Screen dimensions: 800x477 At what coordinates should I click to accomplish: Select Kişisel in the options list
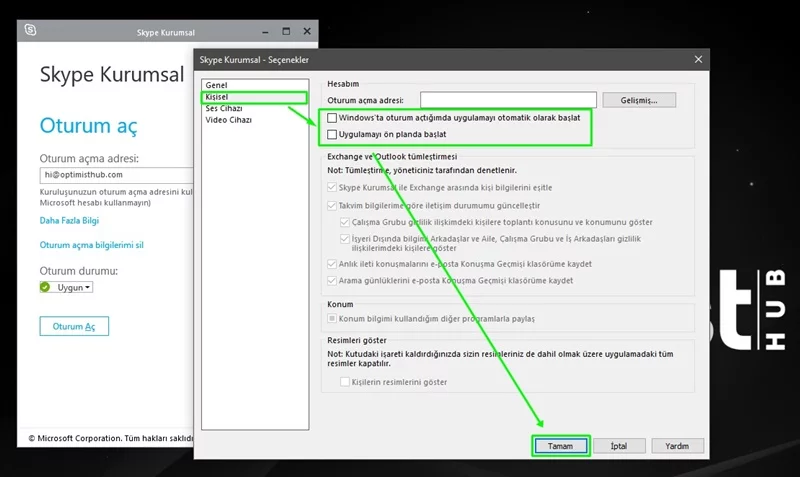(x=218, y=97)
